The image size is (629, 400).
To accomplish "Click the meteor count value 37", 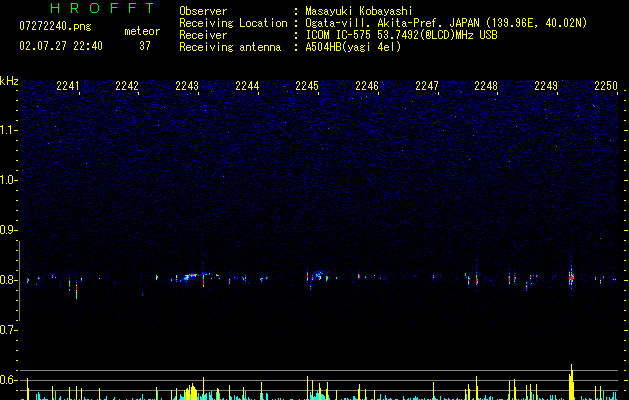I will (145, 46).
